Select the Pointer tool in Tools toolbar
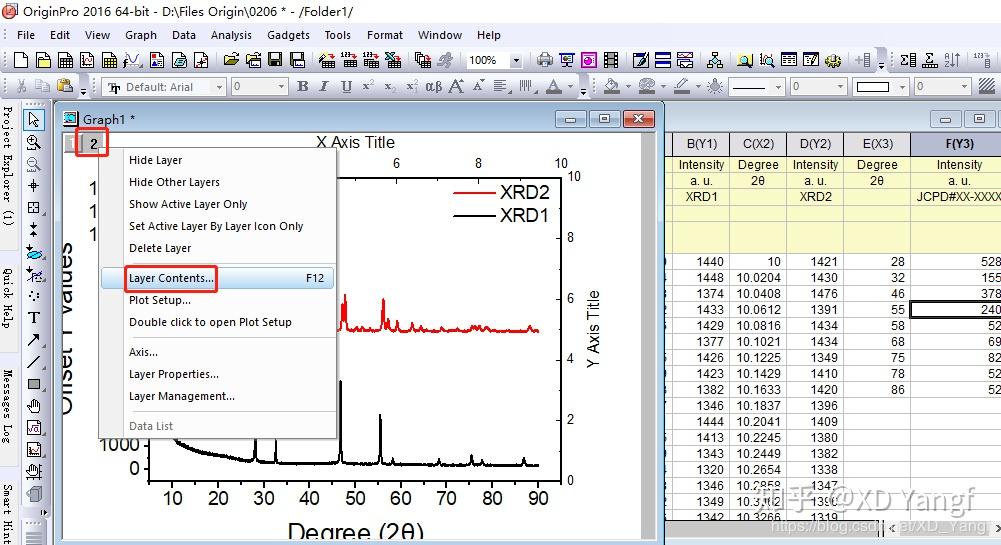 click(34, 119)
